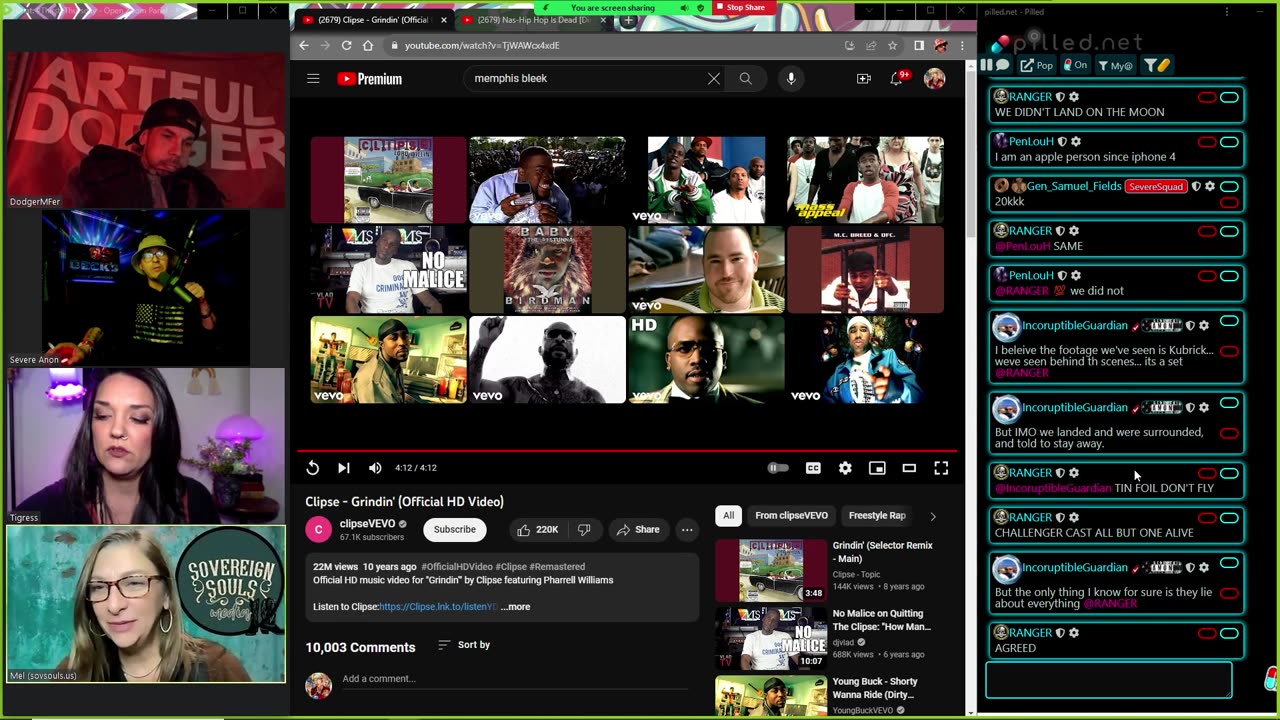Viewport: 1280px width, 720px height.
Task: Open a new browser tab
Action: tap(628, 20)
